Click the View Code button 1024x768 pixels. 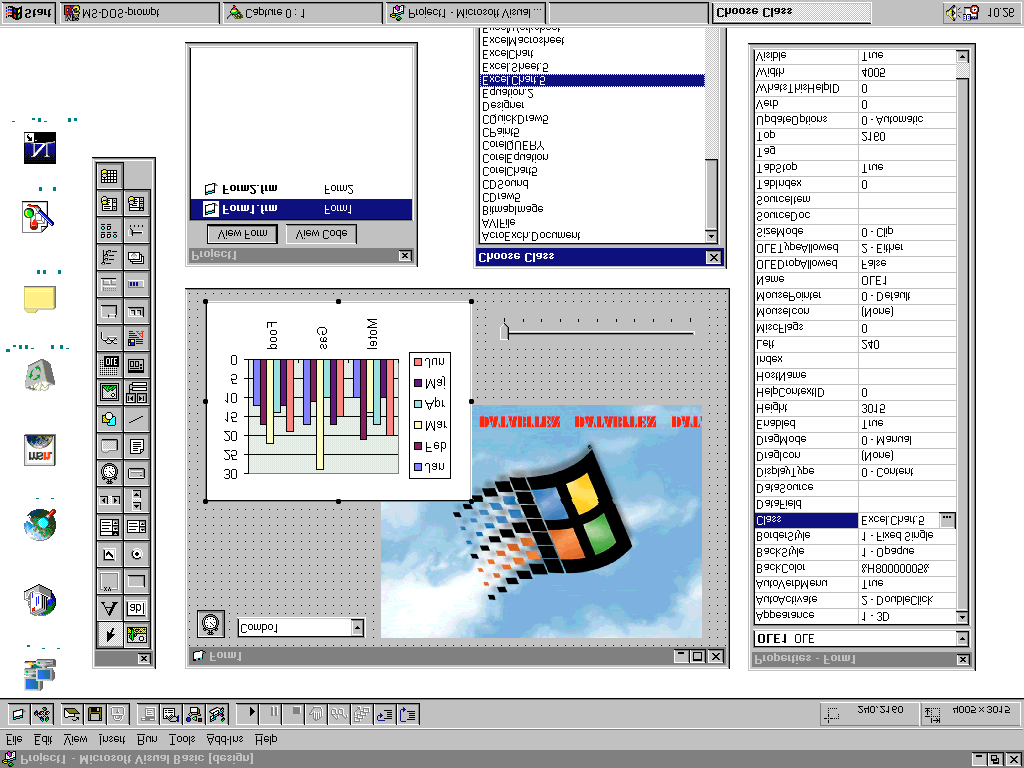coord(321,234)
